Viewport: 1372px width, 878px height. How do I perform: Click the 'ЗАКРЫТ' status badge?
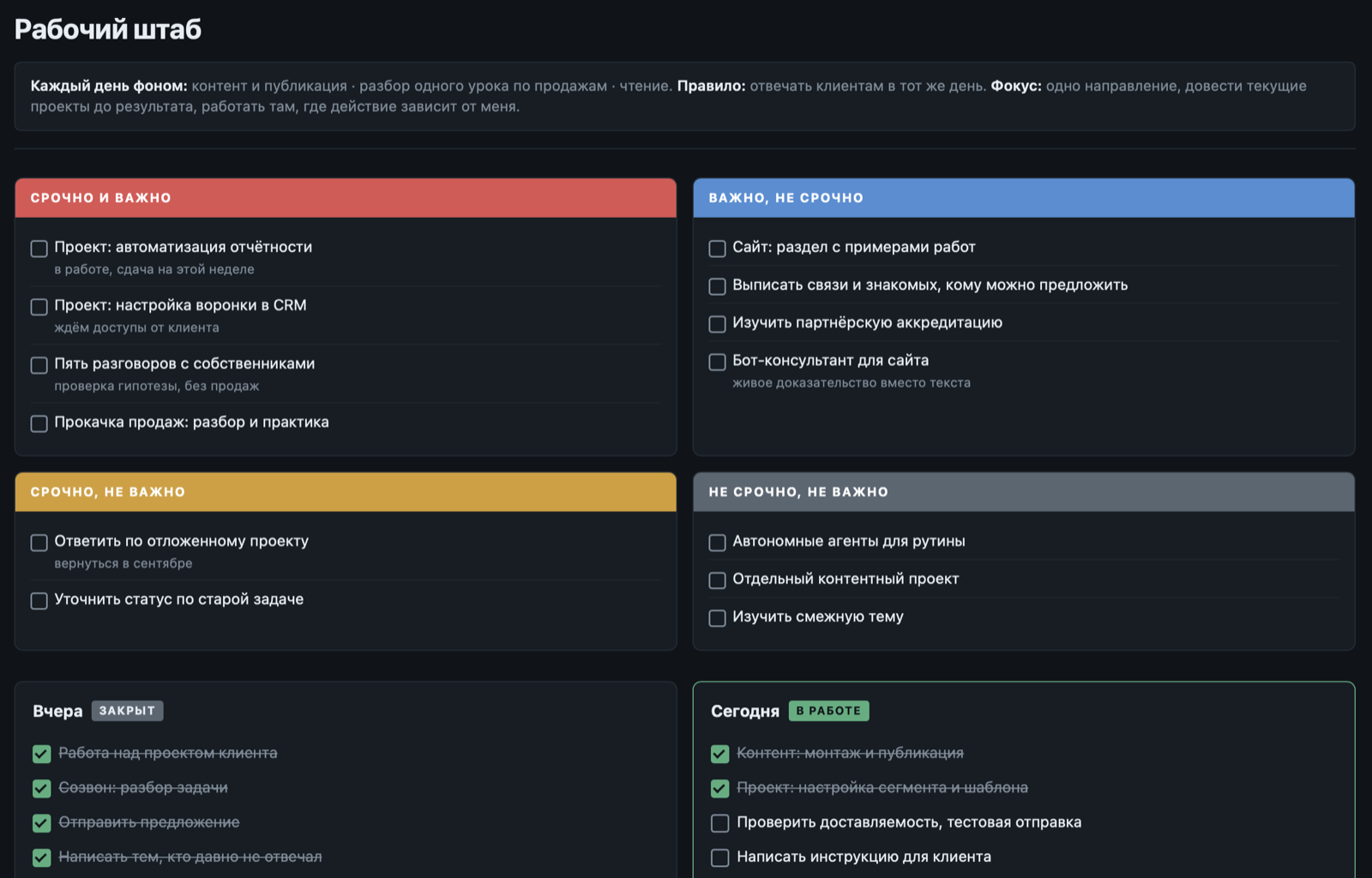click(x=127, y=711)
